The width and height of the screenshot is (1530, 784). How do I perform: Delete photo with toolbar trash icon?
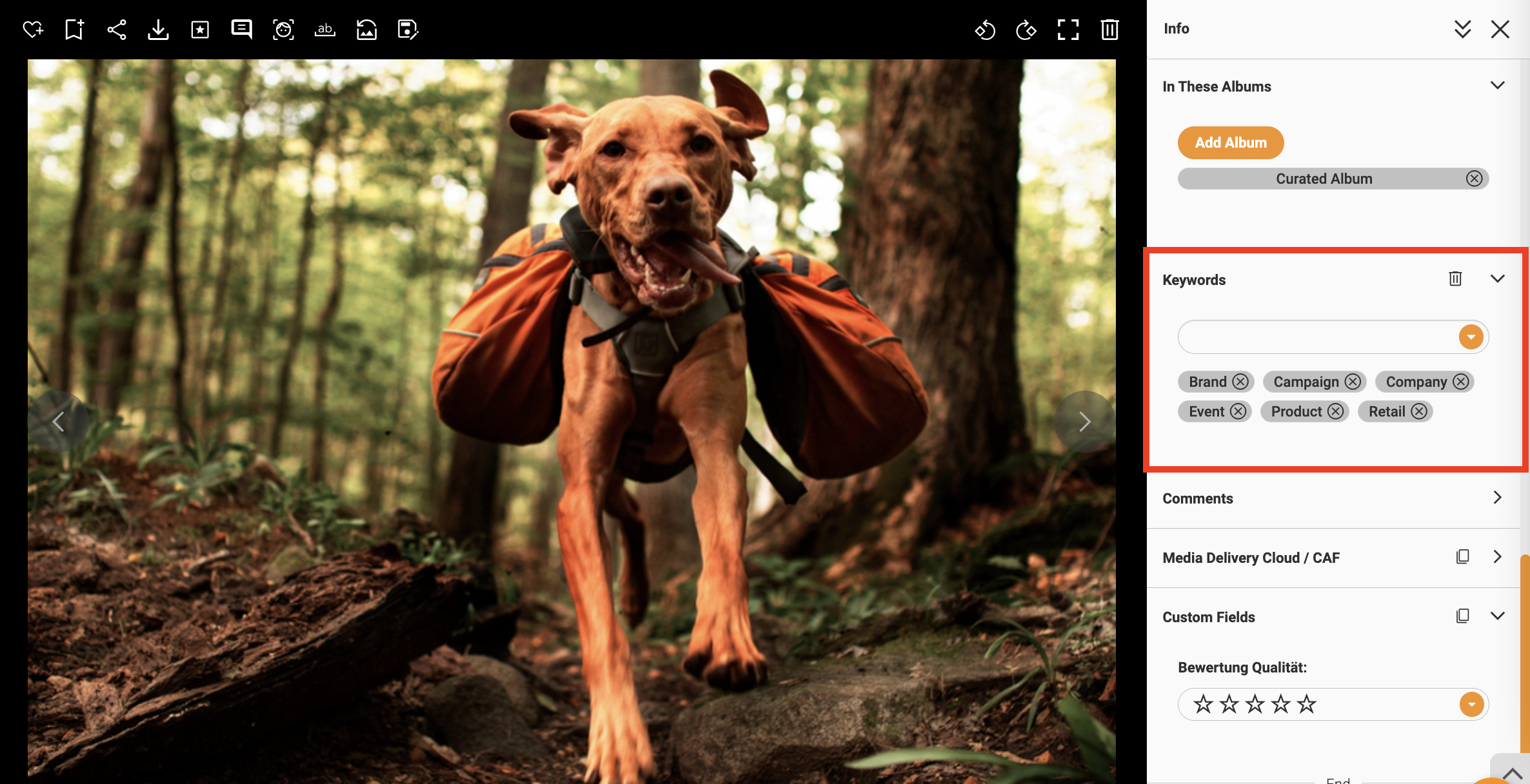pyautogui.click(x=1109, y=30)
